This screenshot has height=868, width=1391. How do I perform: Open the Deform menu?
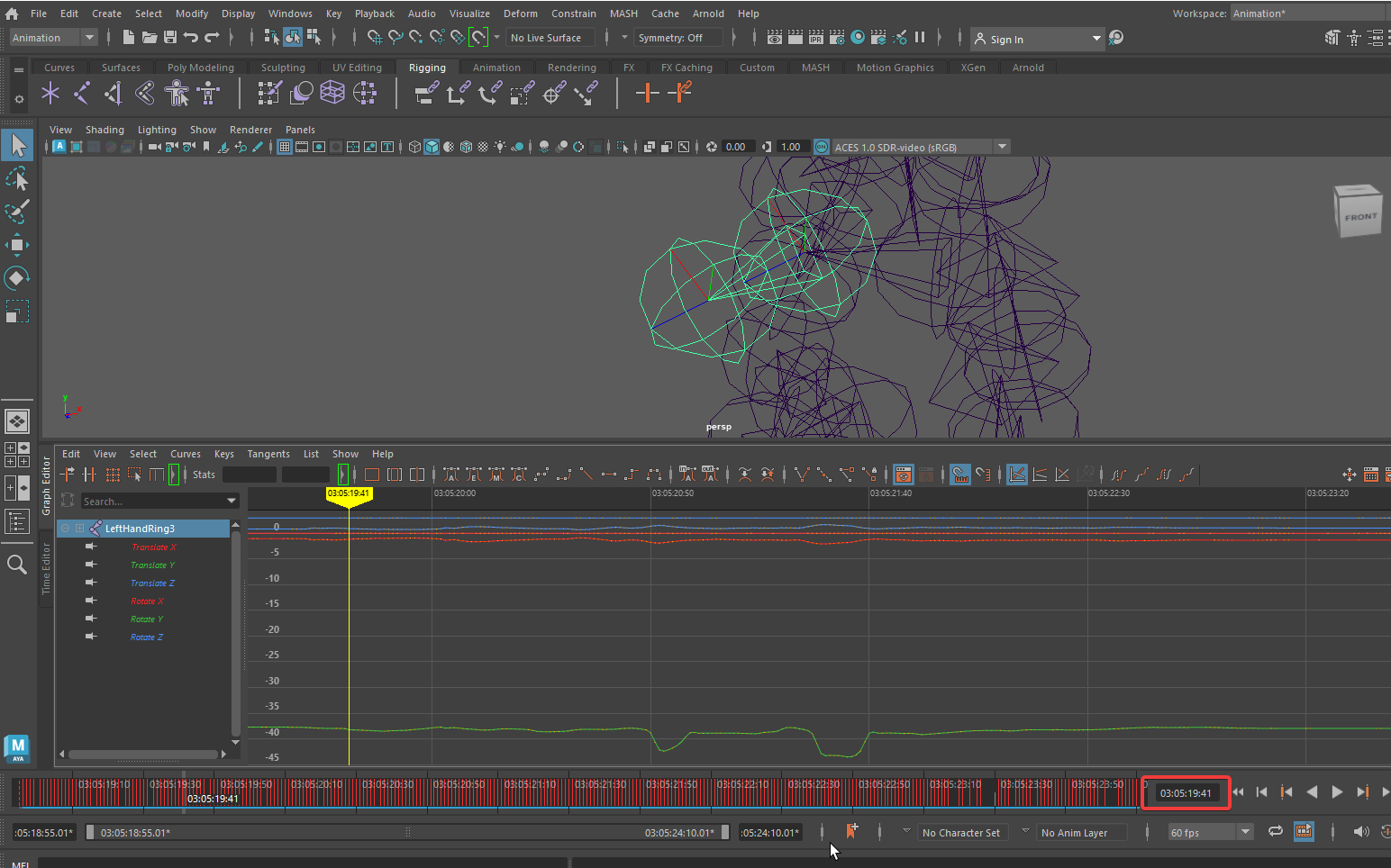tap(520, 14)
